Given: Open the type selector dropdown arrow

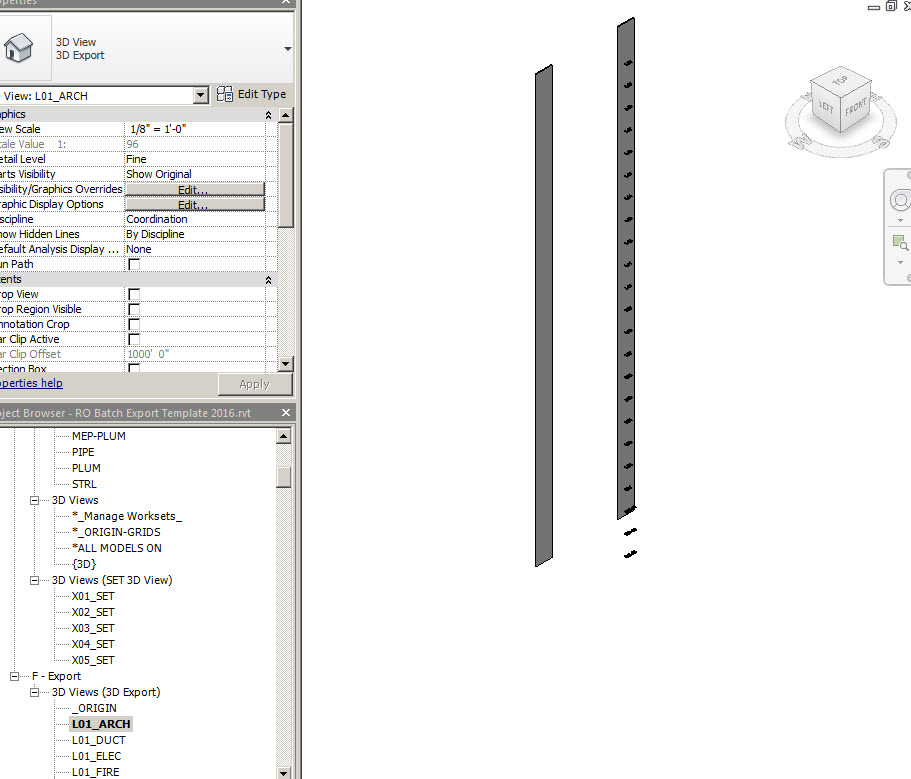Looking at the screenshot, I should tap(288, 49).
